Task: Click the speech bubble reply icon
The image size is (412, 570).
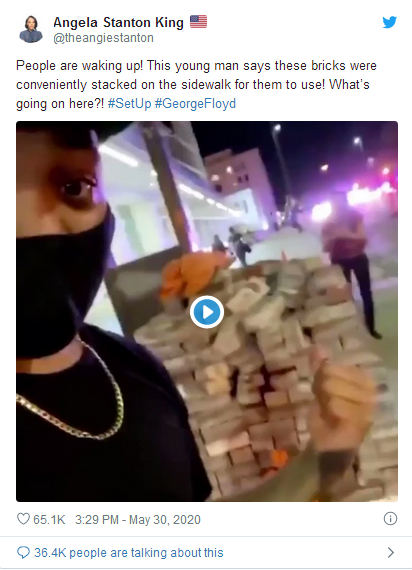Action: [23, 553]
